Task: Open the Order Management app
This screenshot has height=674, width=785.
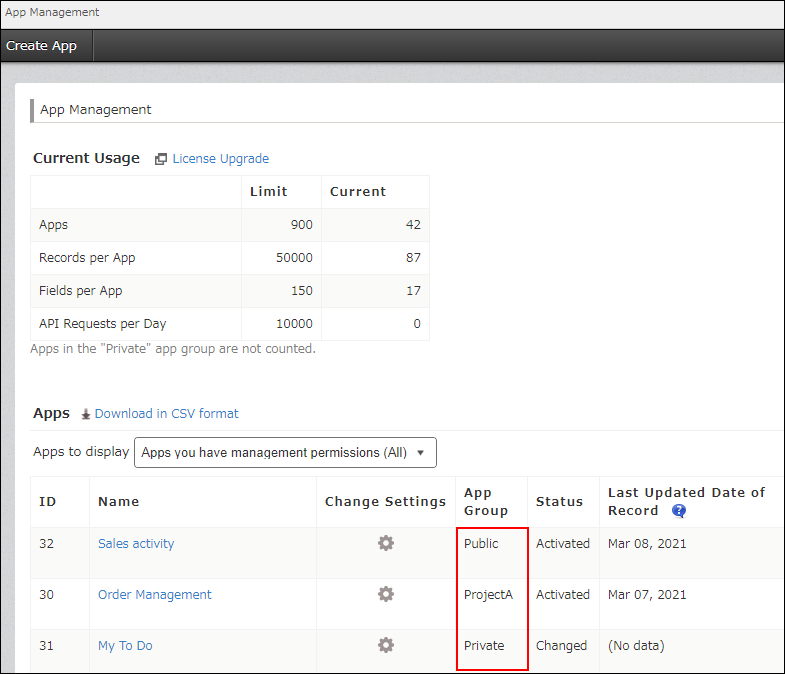Action: [154, 595]
